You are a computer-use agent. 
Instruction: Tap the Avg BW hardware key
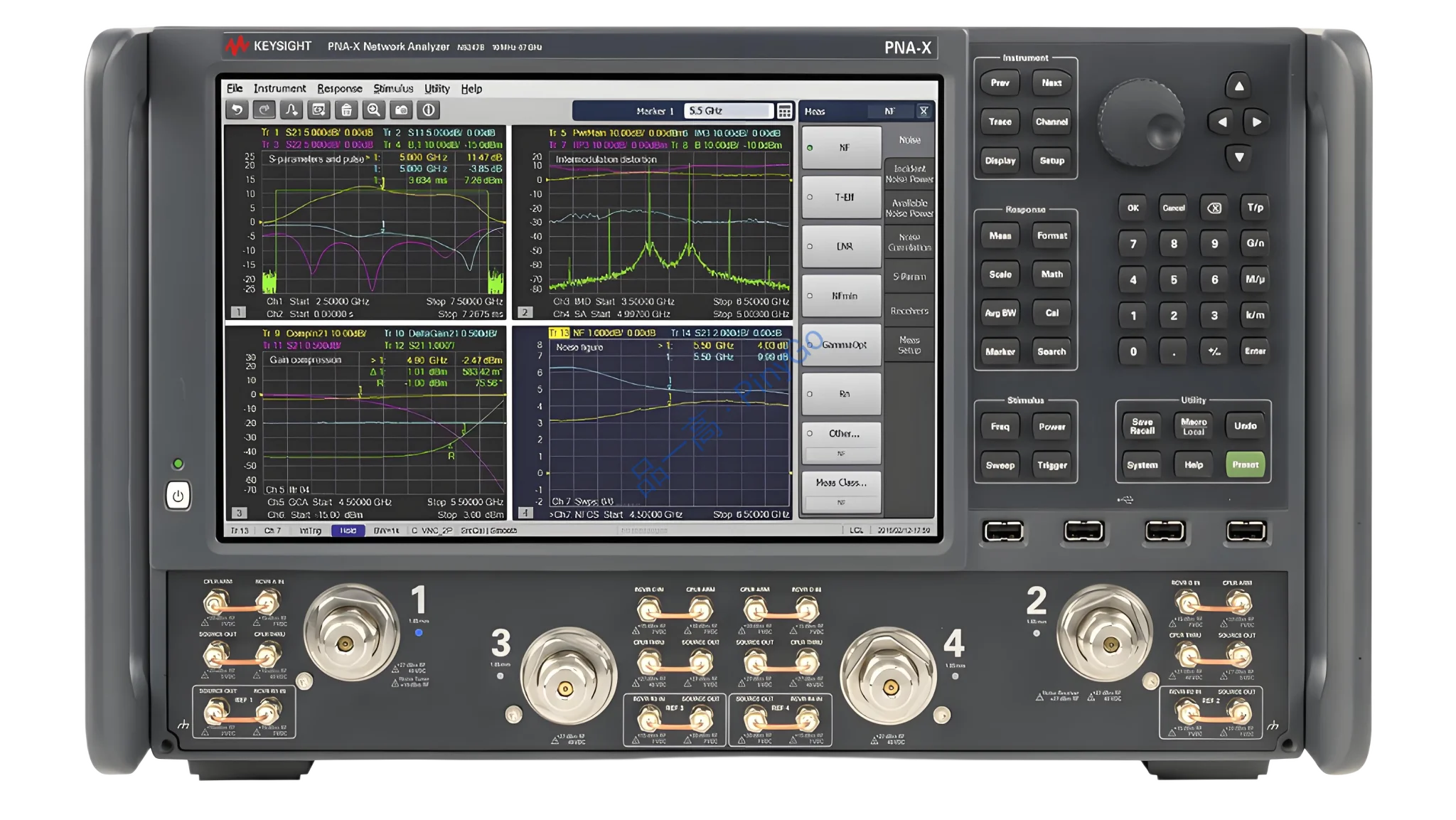click(1000, 313)
